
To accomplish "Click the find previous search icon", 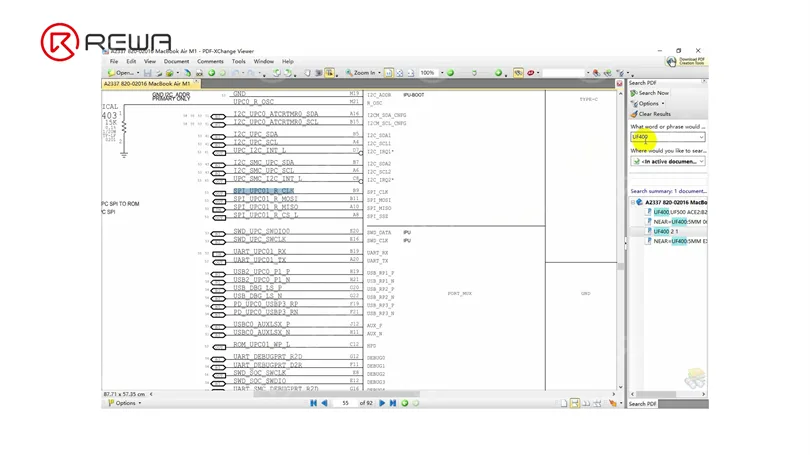I will click(x=596, y=73).
